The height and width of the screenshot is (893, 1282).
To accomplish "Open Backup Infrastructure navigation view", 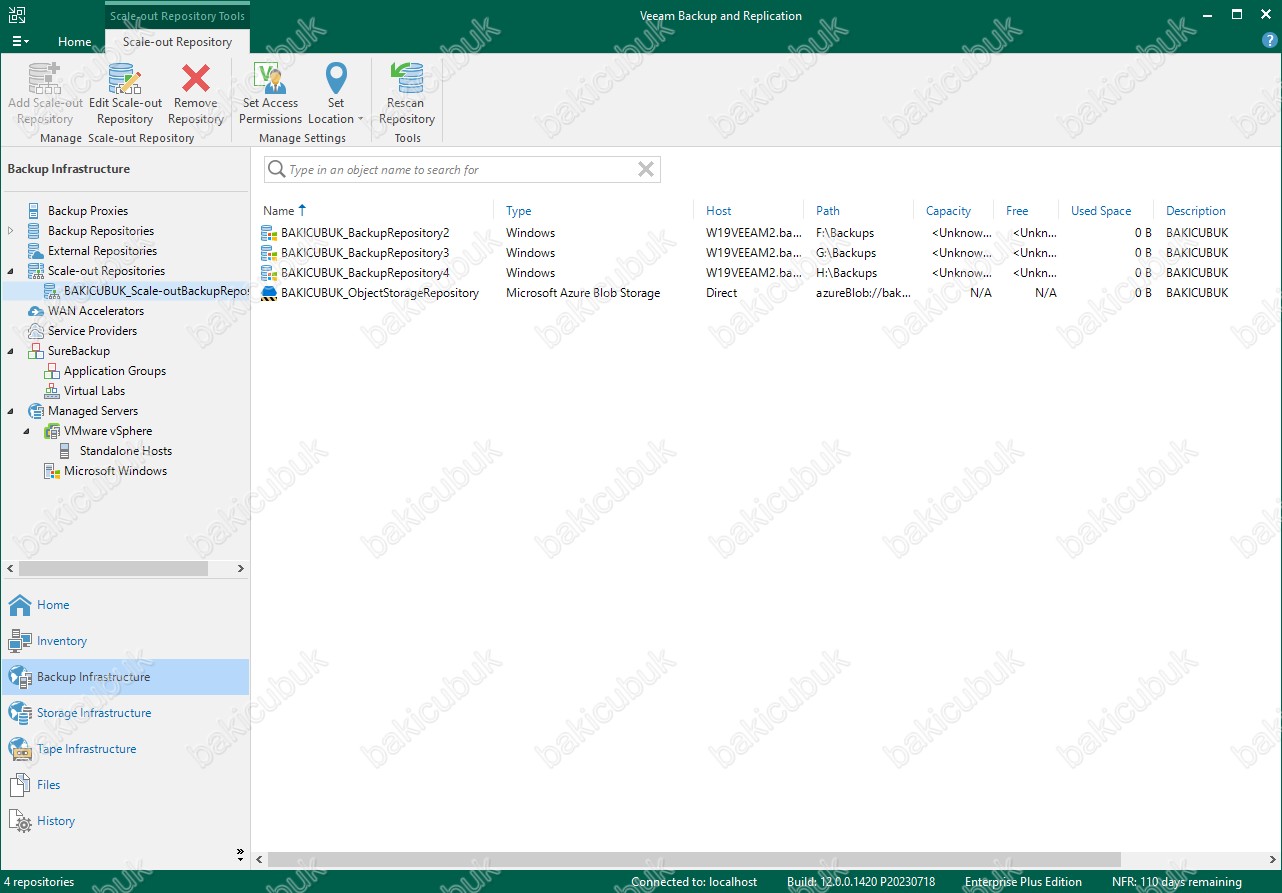I will (125, 677).
